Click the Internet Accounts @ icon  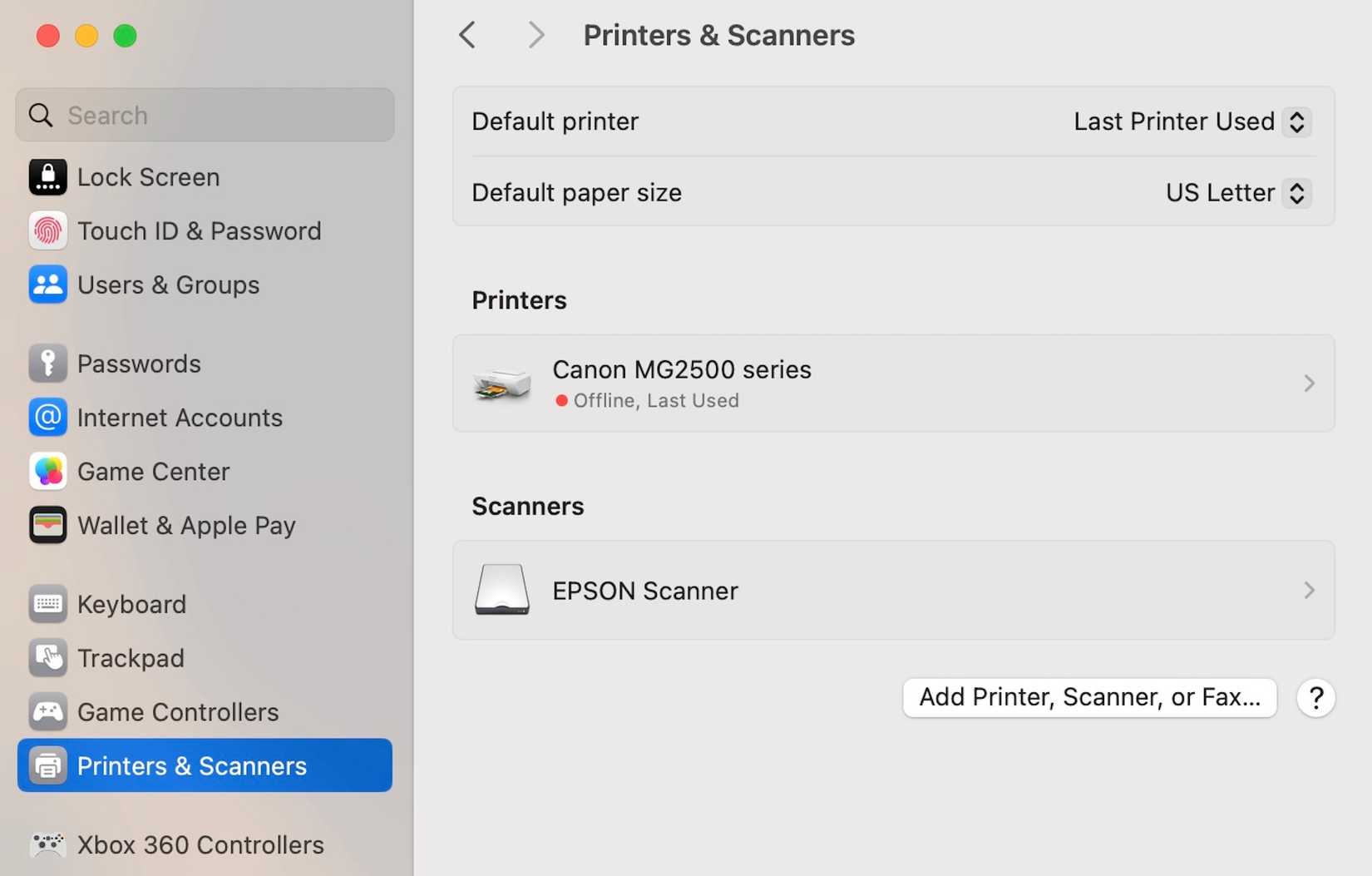(x=47, y=418)
